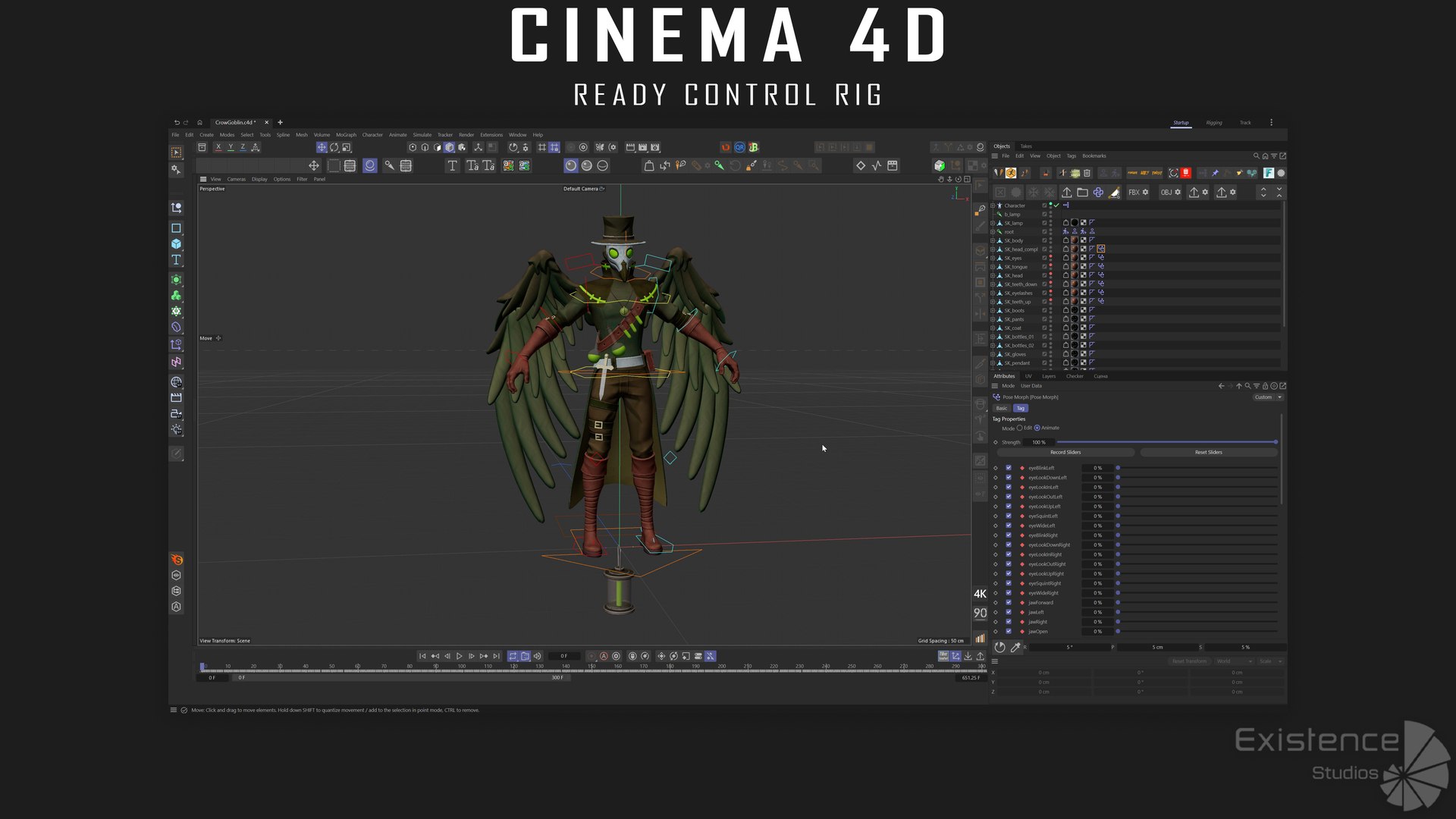Image resolution: width=1456 pixels, height=819 pixels.
Task: Expand the SK_coat object in tree
Action: coord(993,328)
